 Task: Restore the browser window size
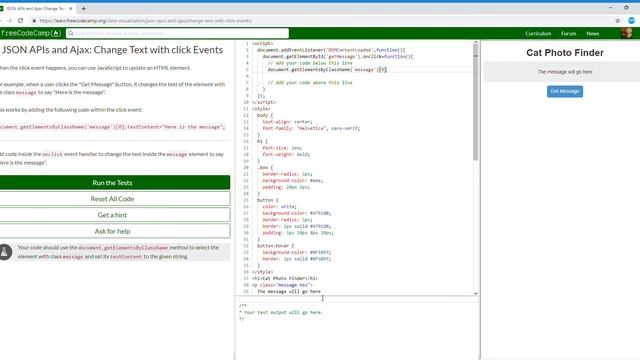point(626,8)
